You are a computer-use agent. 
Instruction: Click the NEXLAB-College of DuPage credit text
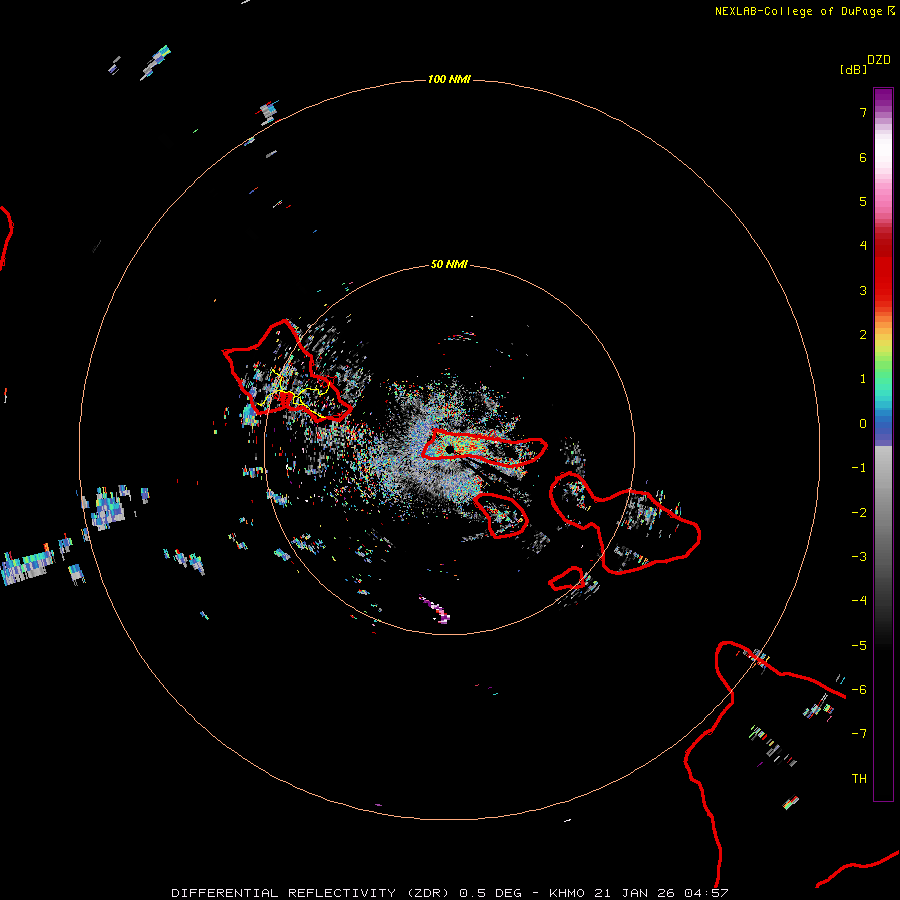(x=804, y=11)
